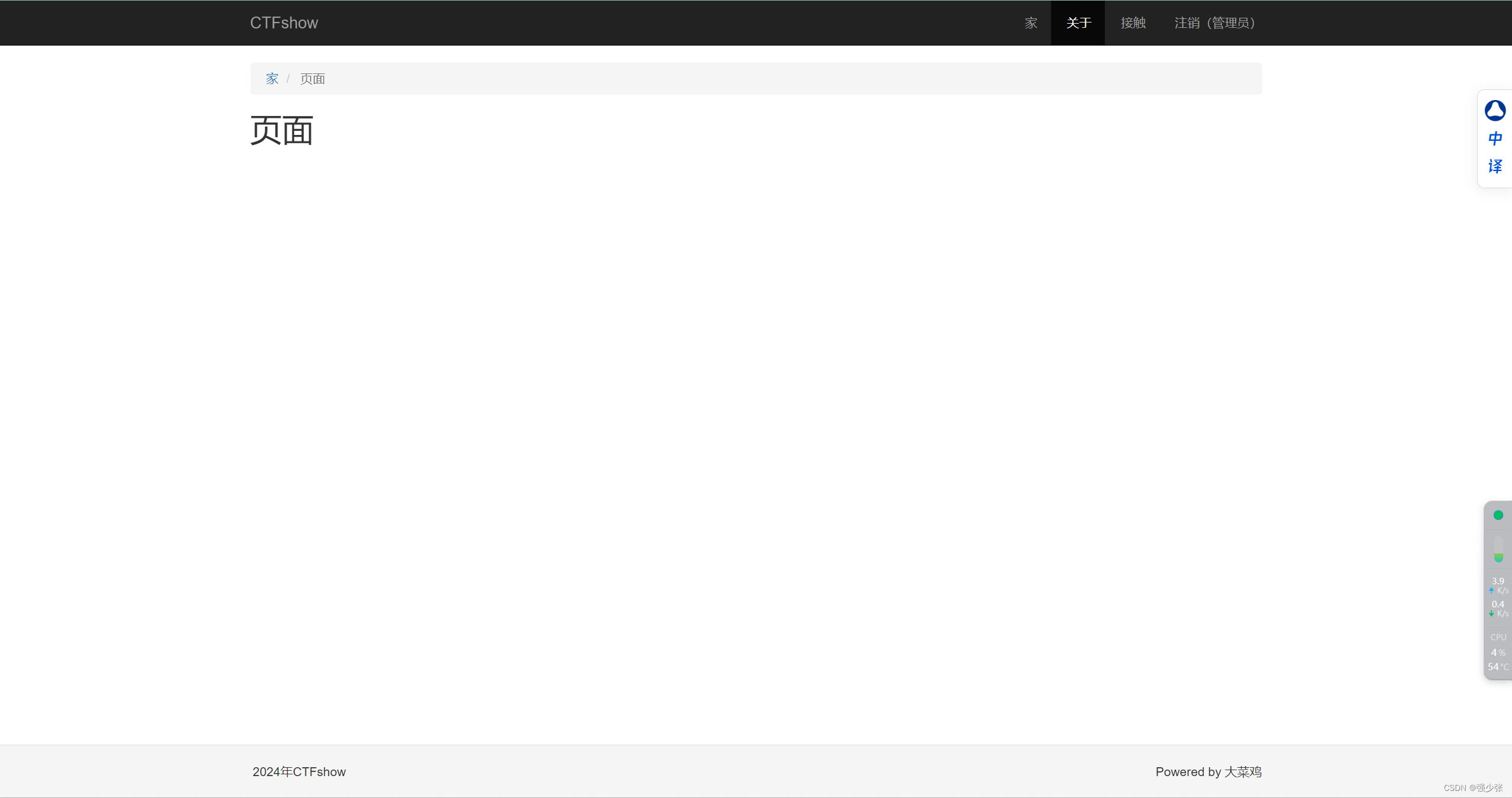This screenshot has width=1512, height=798.
Task: Toggle the admin session status
Action: pyautogui.click(x=1213, y=22)
